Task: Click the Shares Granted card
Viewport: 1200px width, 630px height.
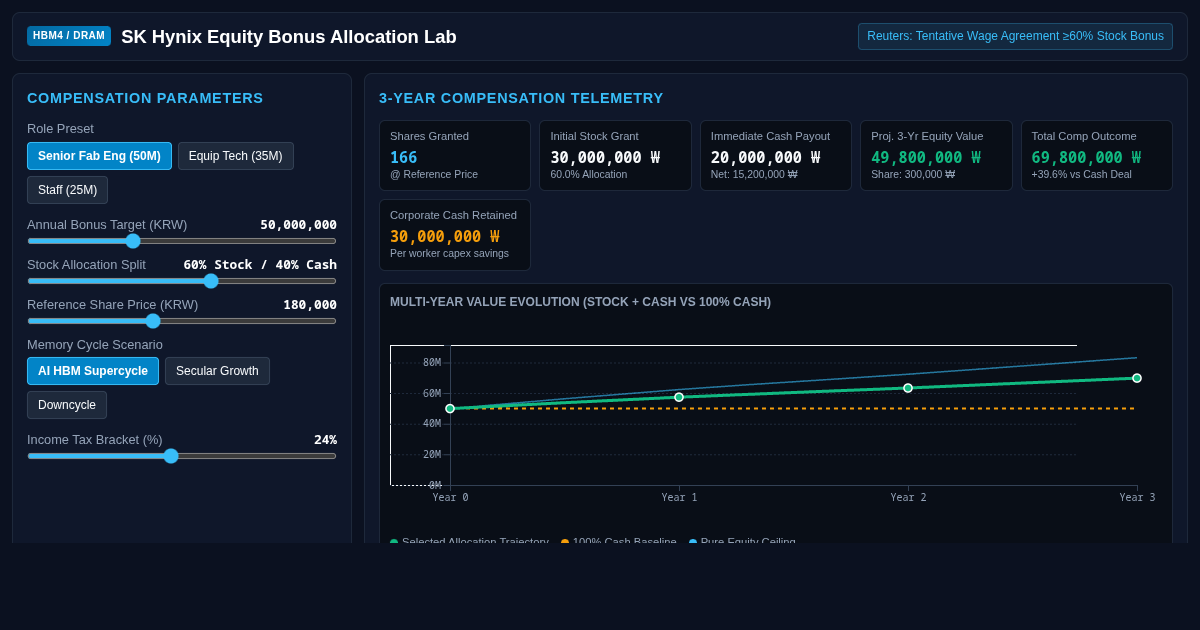Action: [x=455, y=156]
